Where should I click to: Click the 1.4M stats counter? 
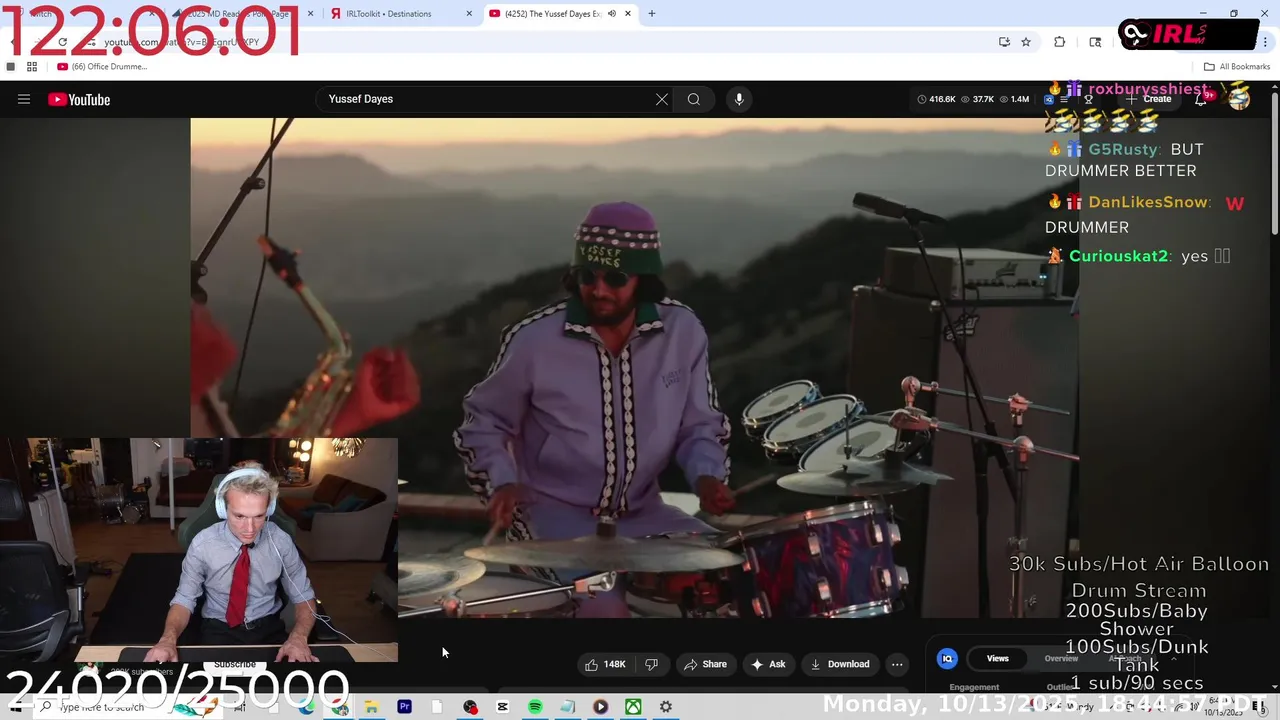(x=1014, y=99)
